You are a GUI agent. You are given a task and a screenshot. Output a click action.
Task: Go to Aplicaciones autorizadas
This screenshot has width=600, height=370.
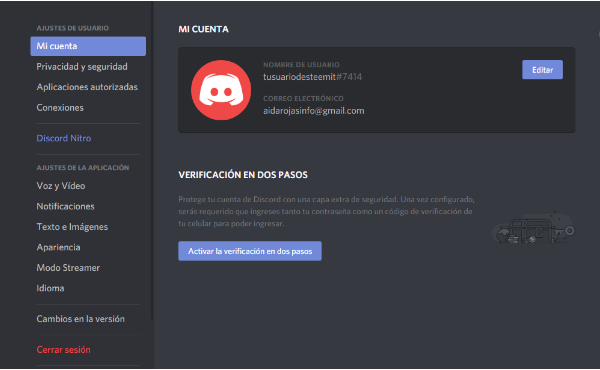(x=87, y=87)
